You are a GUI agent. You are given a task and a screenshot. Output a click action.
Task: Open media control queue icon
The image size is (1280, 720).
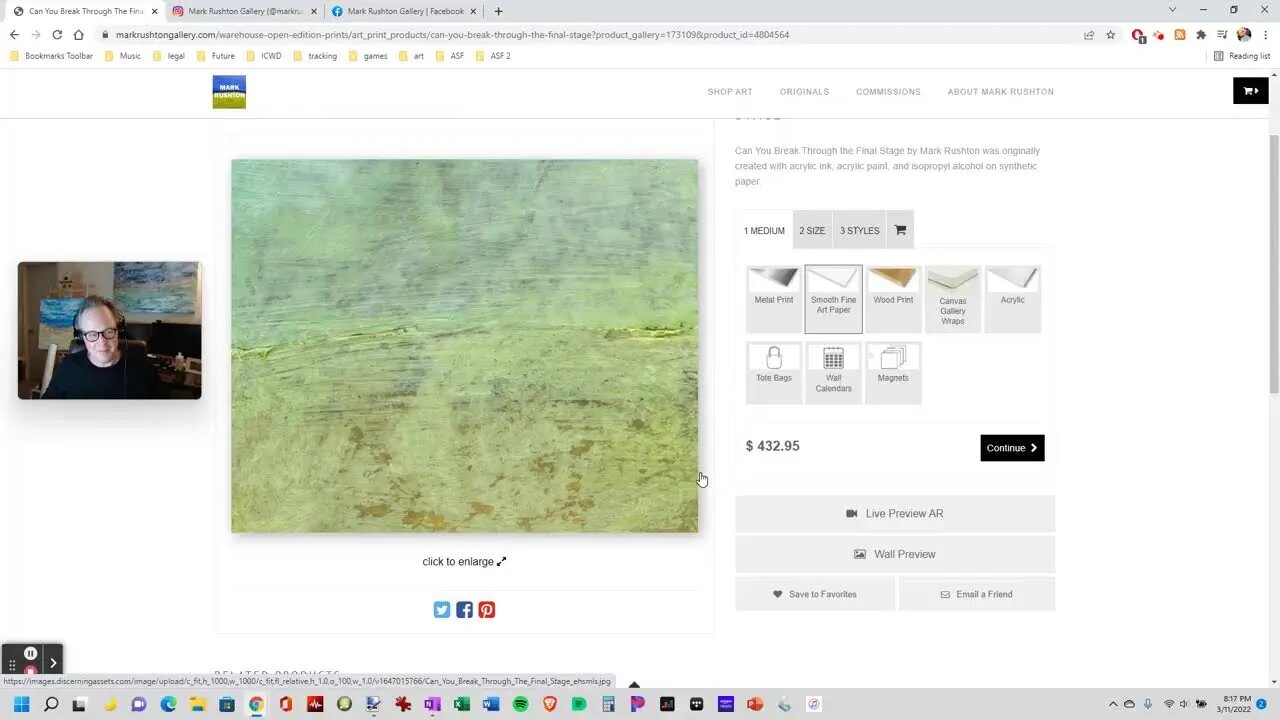pyautogui.click(x=1222, y=35)
